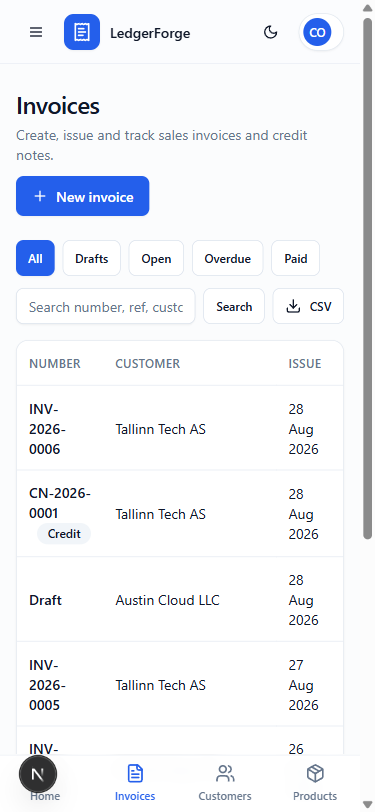Click the NUMBER column header
This screenshot has height=812, width=375.
click(x=55, y=364)
